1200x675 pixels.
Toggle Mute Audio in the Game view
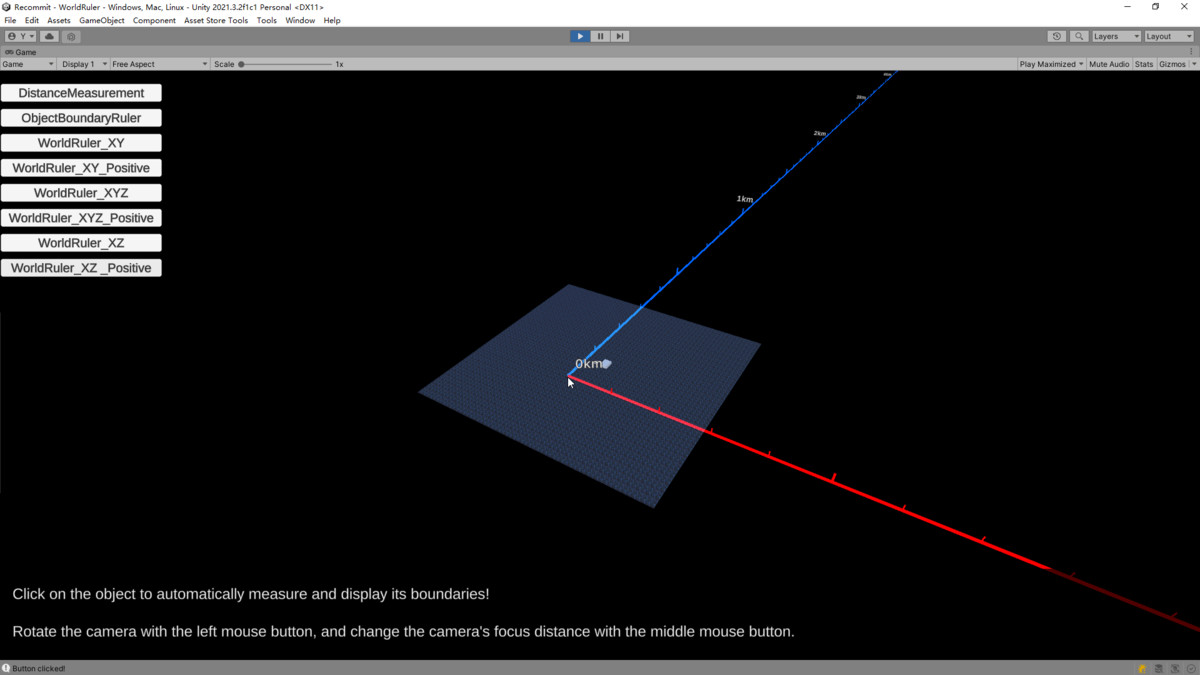(x=1109, y=64)
